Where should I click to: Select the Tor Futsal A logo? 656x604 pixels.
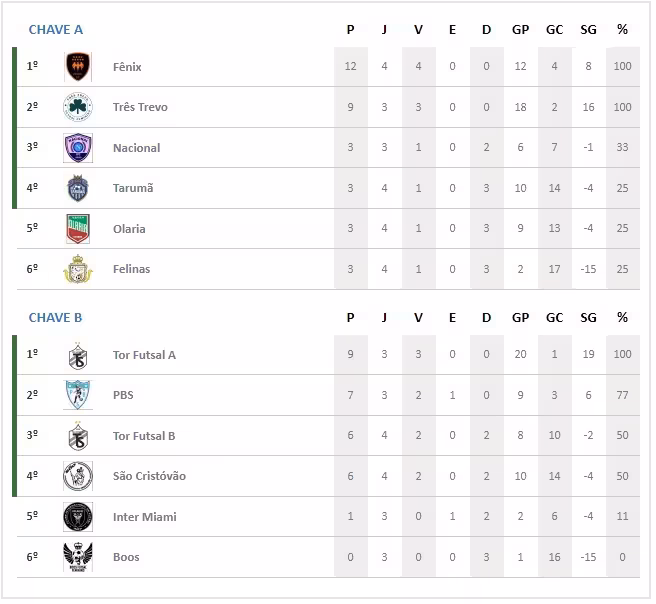click(x=78, y=355)
